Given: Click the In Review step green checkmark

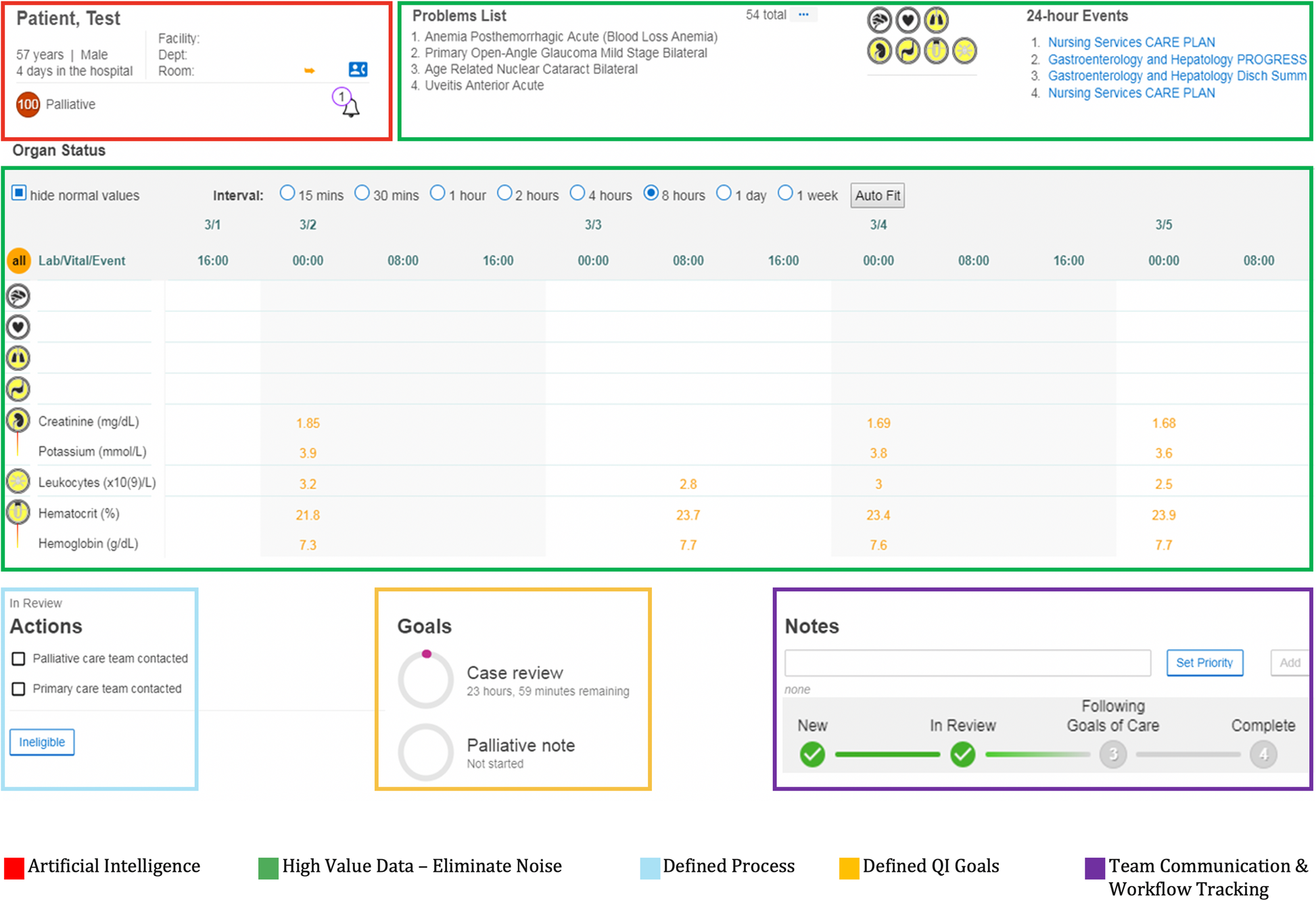Looking at the screenshot, I should point(962,754).
